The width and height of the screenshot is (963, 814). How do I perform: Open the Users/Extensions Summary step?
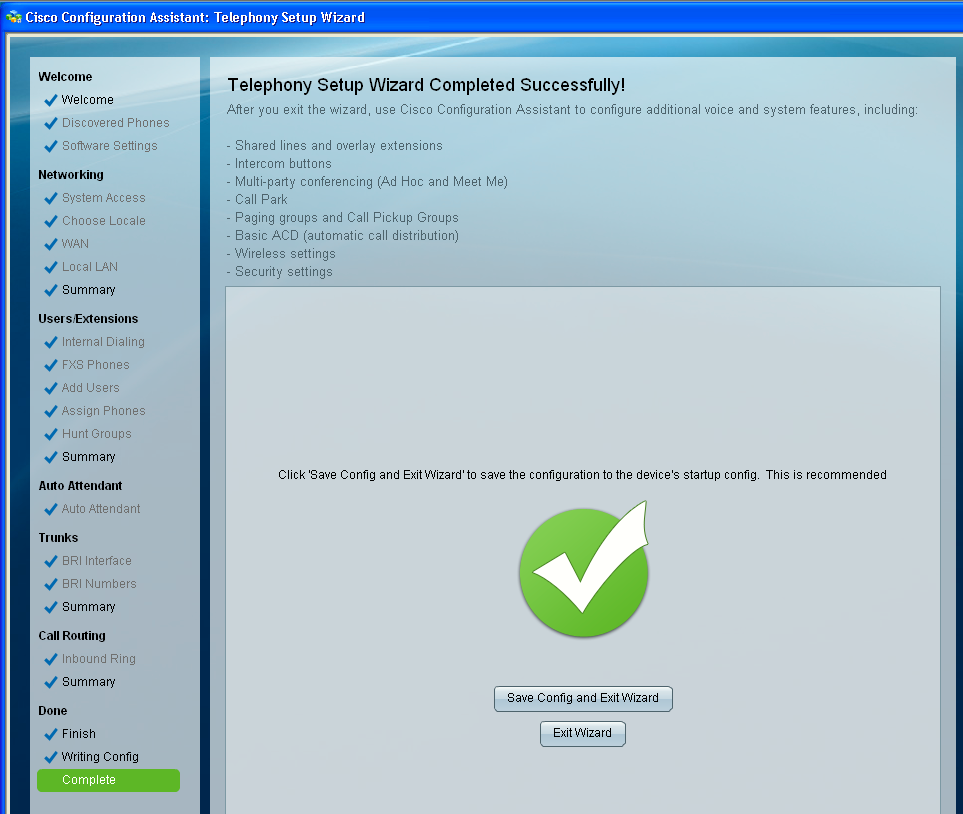(88, 457)
